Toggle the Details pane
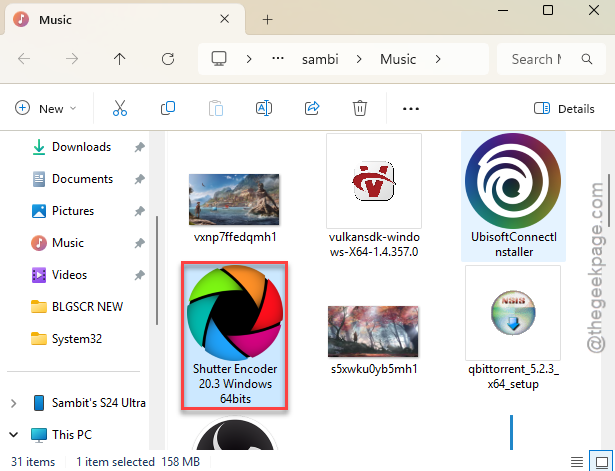Viewport: 615px width, 471px height. pos(564,109)
